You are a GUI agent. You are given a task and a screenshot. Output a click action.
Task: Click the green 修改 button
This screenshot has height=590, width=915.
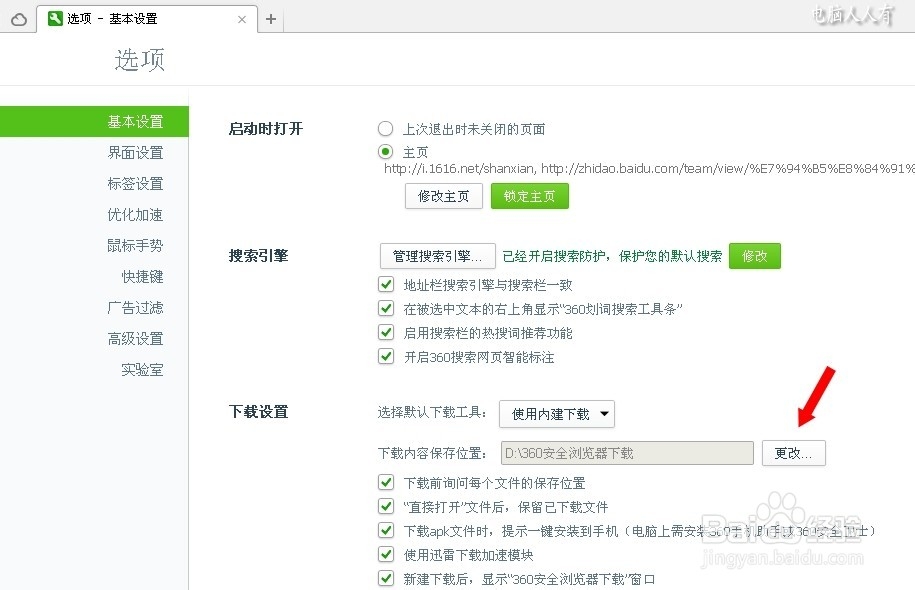coord(755,256)
